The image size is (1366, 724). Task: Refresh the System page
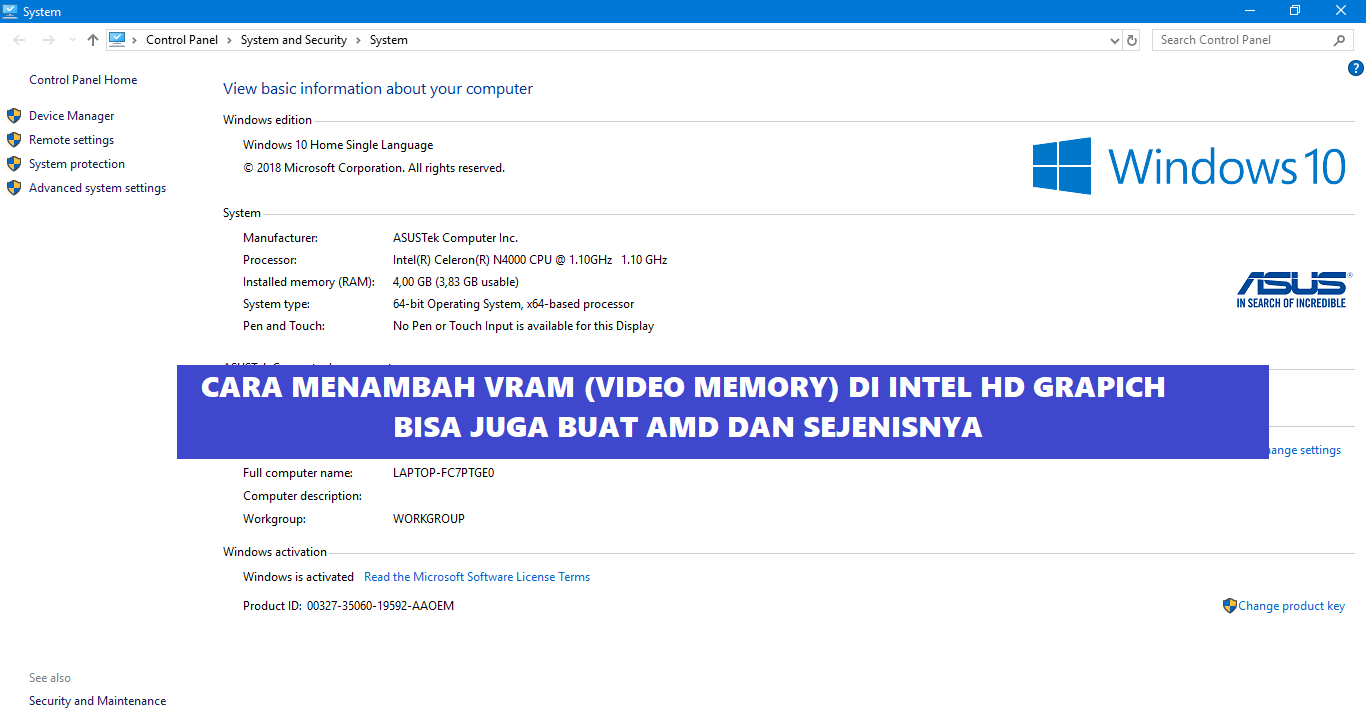[1132, 40]
